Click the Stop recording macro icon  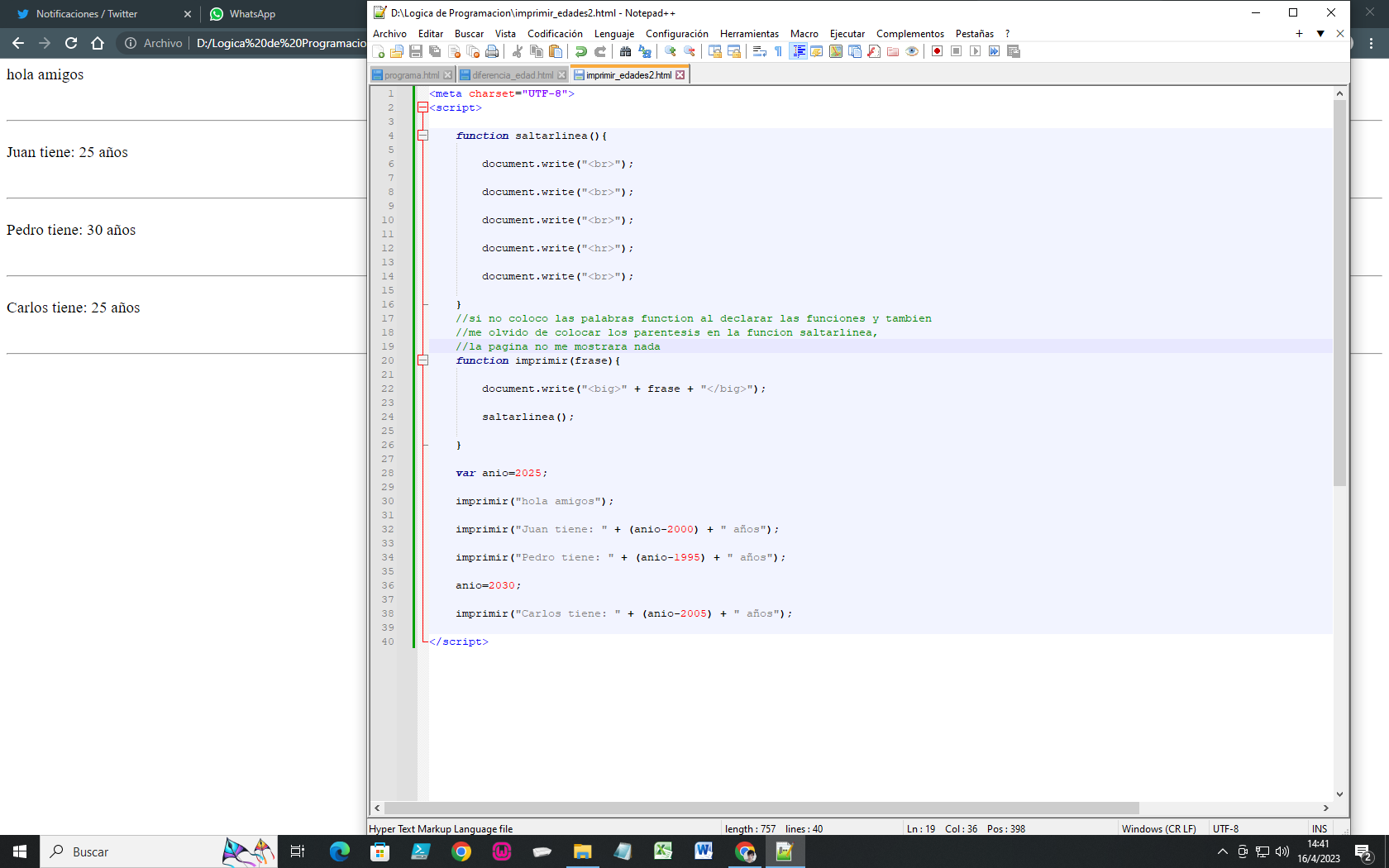coord(957,51)
